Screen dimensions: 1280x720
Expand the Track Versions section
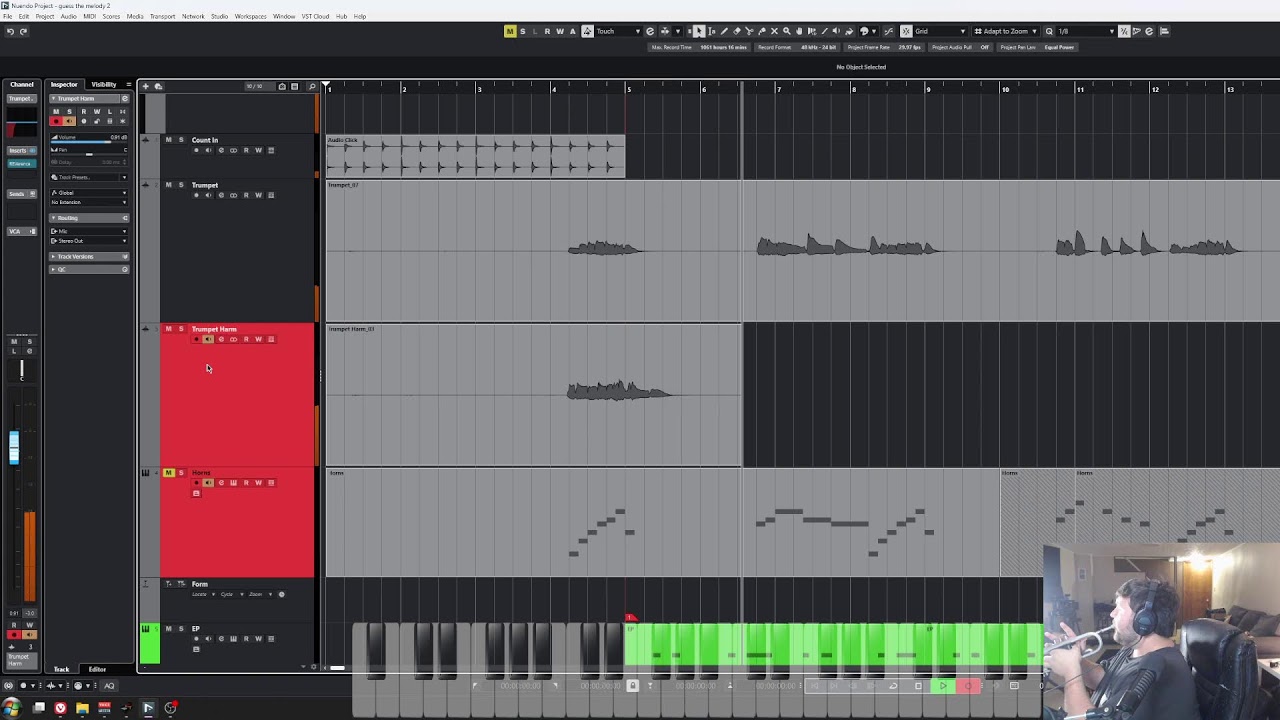click(90, 257)
